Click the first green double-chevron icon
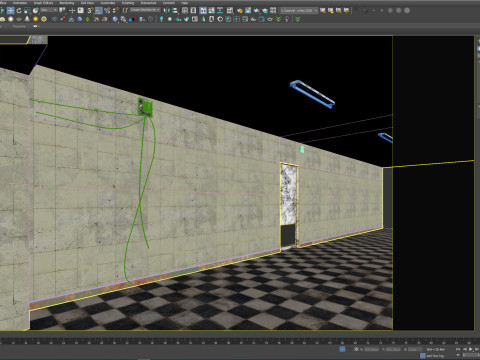The image size is (480, 360). tap(278, 19)
